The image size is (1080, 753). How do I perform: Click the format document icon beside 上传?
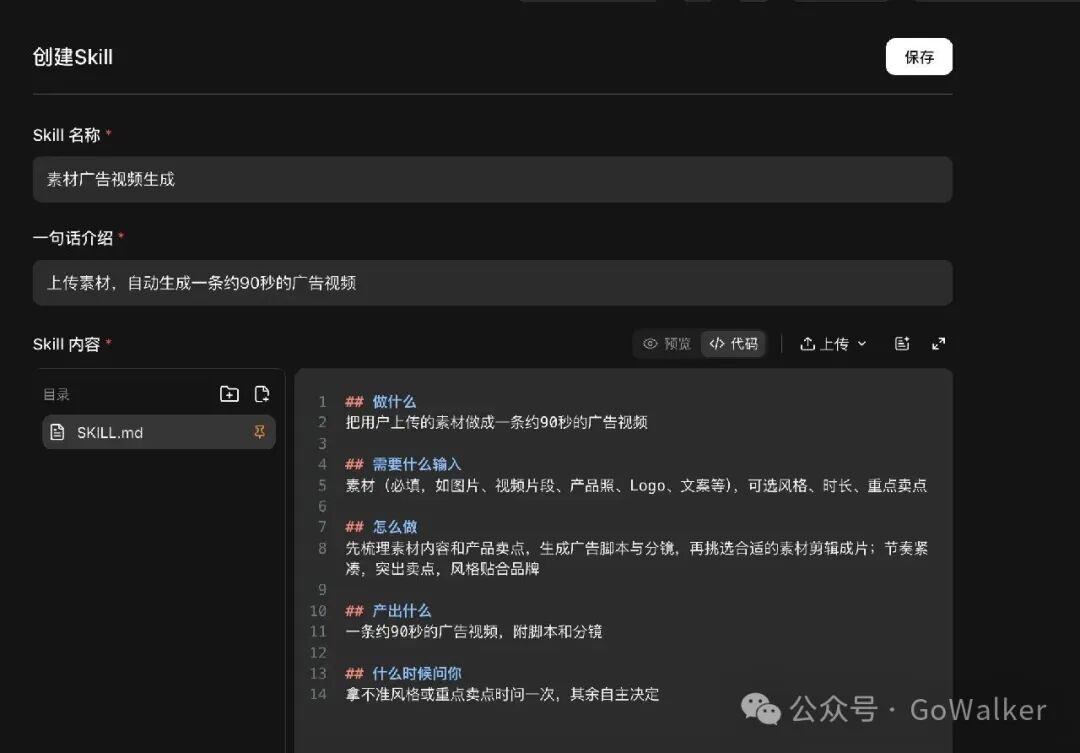tap(902, 343)
